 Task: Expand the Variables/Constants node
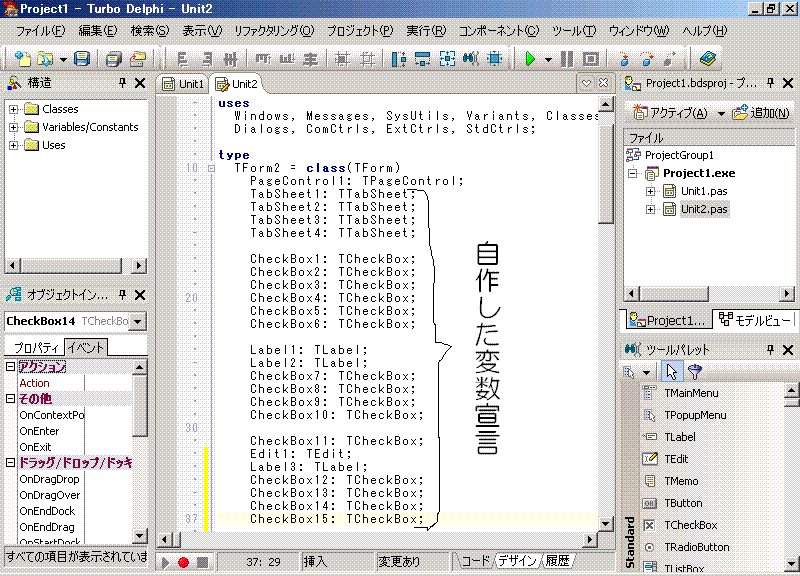14,127
